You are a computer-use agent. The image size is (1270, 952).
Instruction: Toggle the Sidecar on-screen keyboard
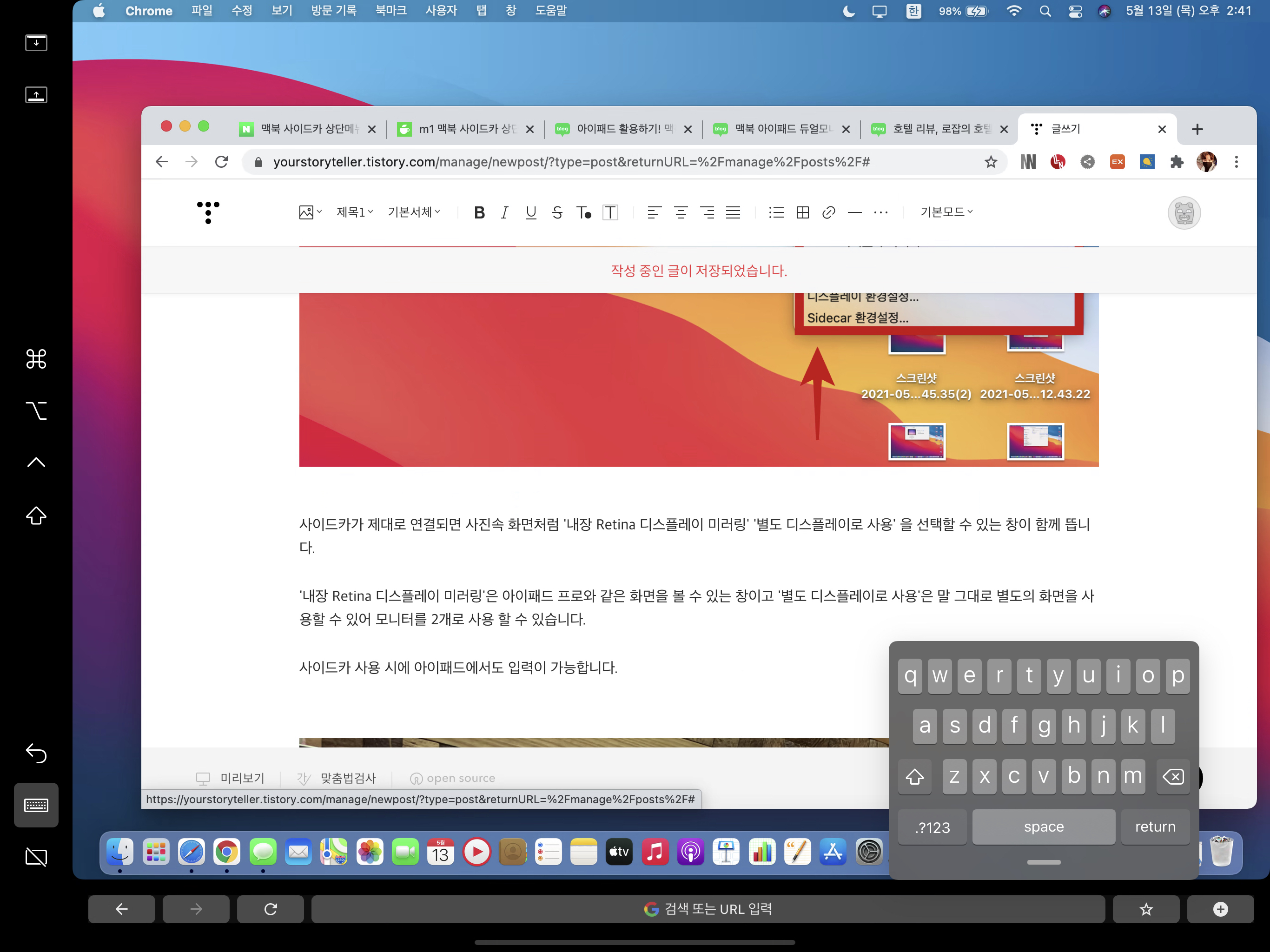[x=36, y=805]
